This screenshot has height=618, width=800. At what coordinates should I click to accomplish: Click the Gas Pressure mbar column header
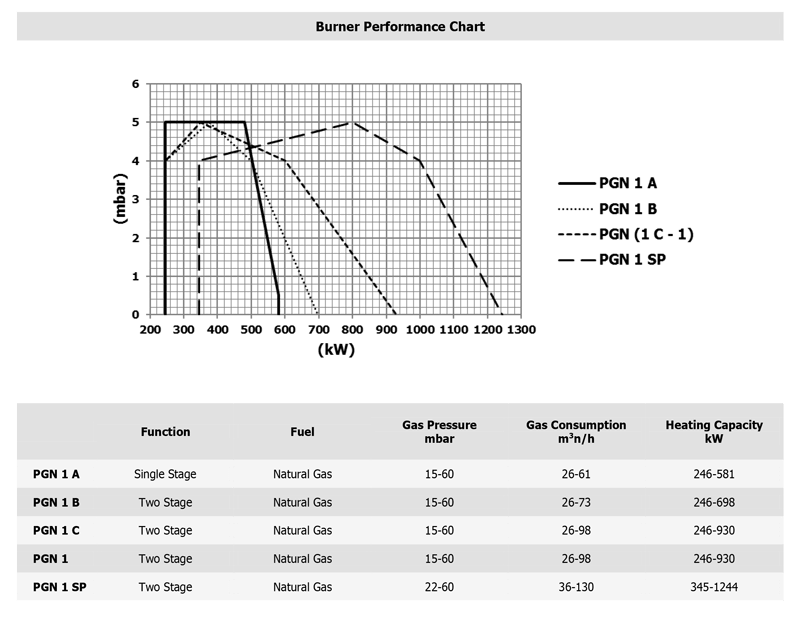[x=439, y=432]
